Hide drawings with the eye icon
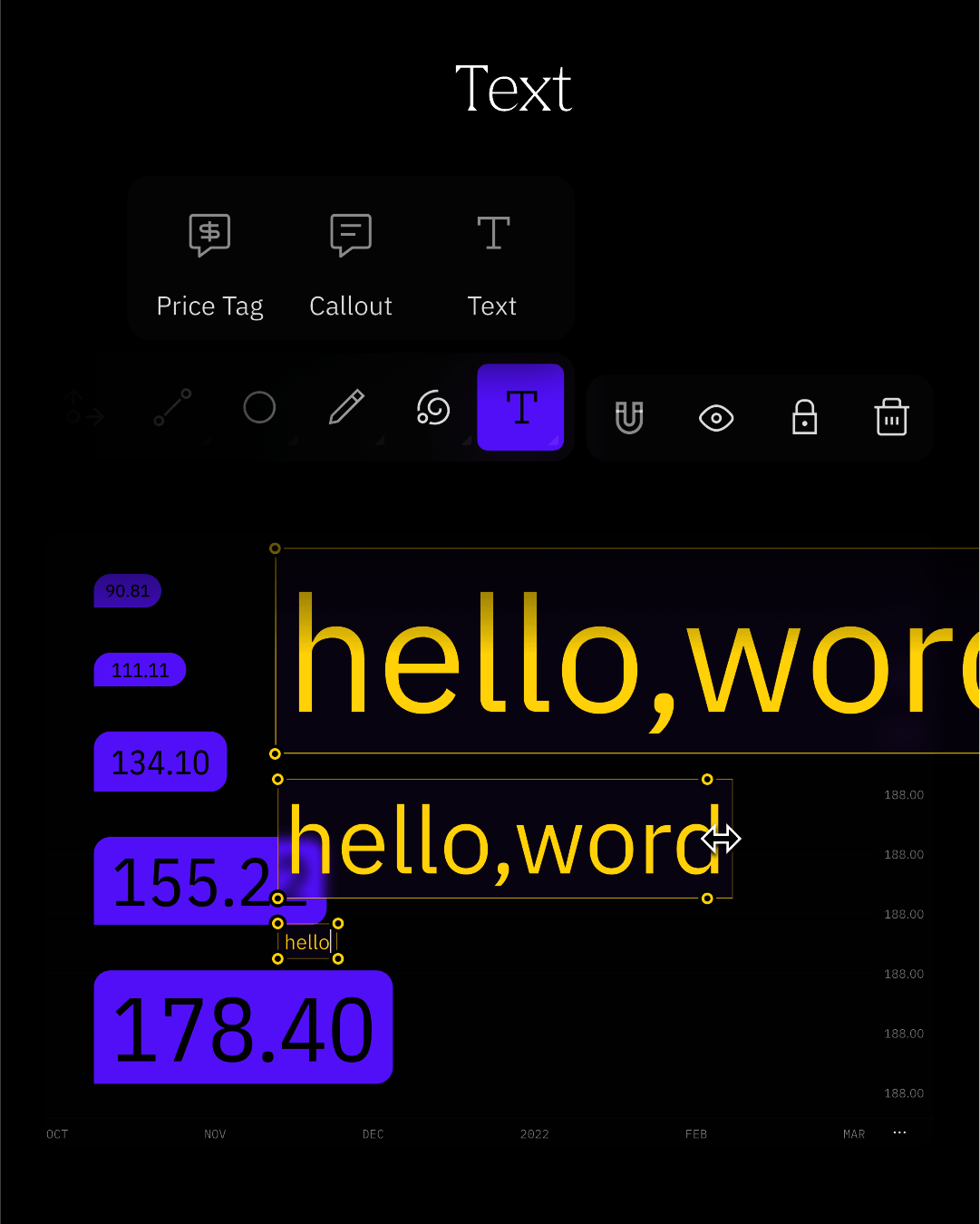This screenshot has height=1224, width=980. pyautogui.click(x=716, y=418)
